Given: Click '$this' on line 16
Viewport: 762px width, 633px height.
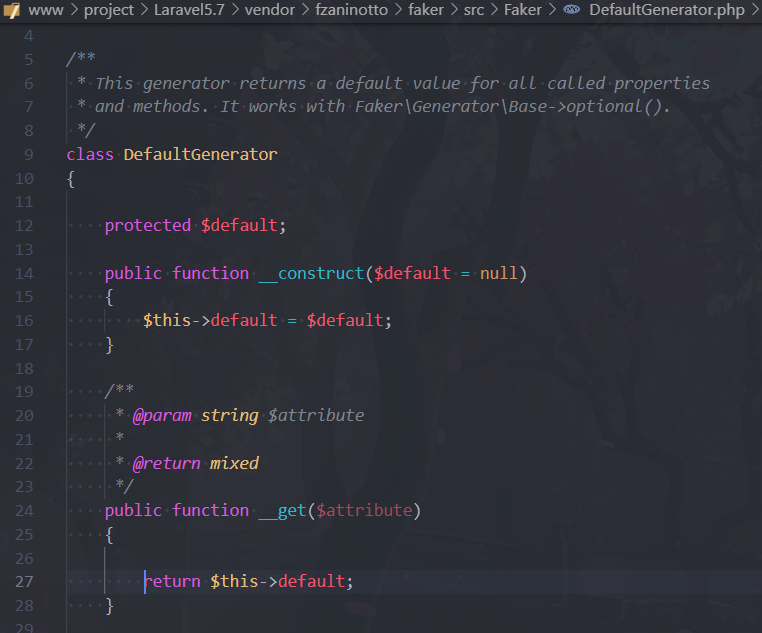Looking at the screenshot, I should pos(167,321).
